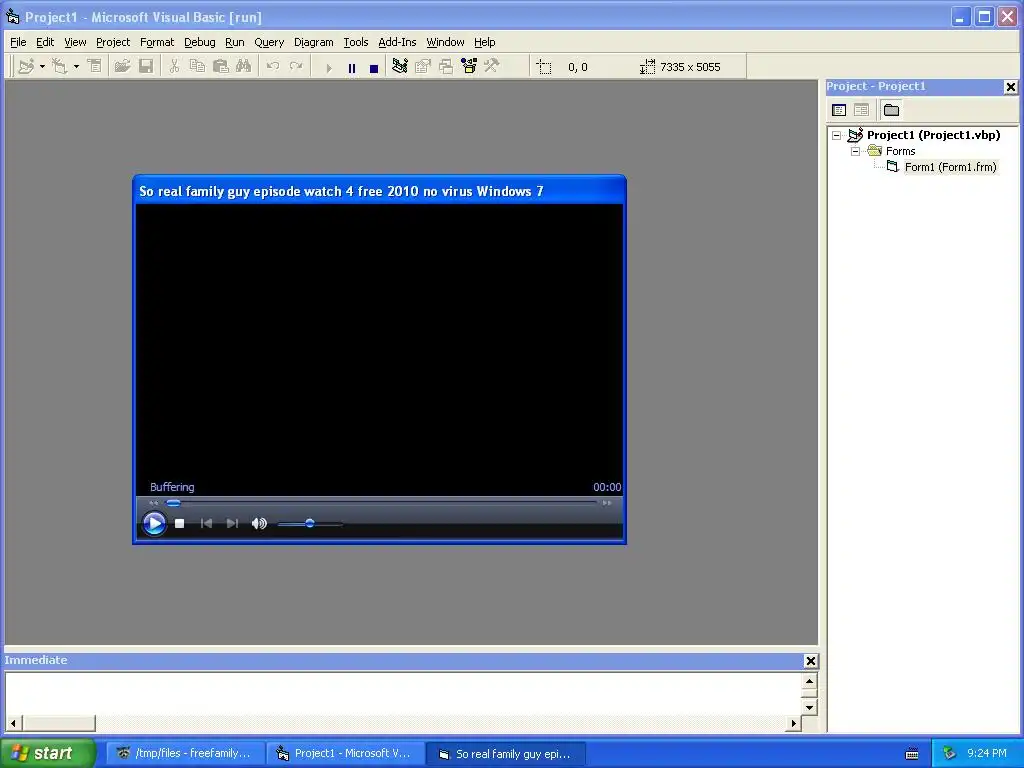Open the Tools menu
Viewport: 1024px width, 768px height.
click(356, 42)
